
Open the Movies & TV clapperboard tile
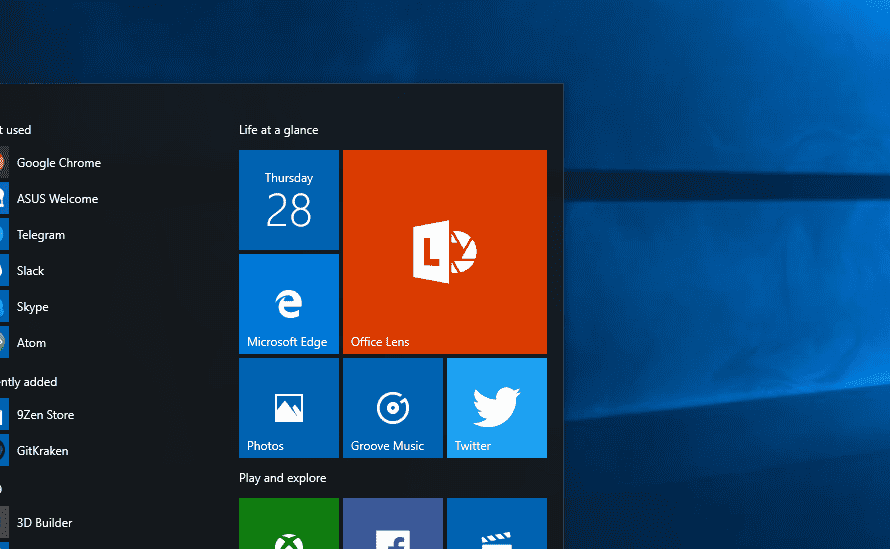point(496,526)
